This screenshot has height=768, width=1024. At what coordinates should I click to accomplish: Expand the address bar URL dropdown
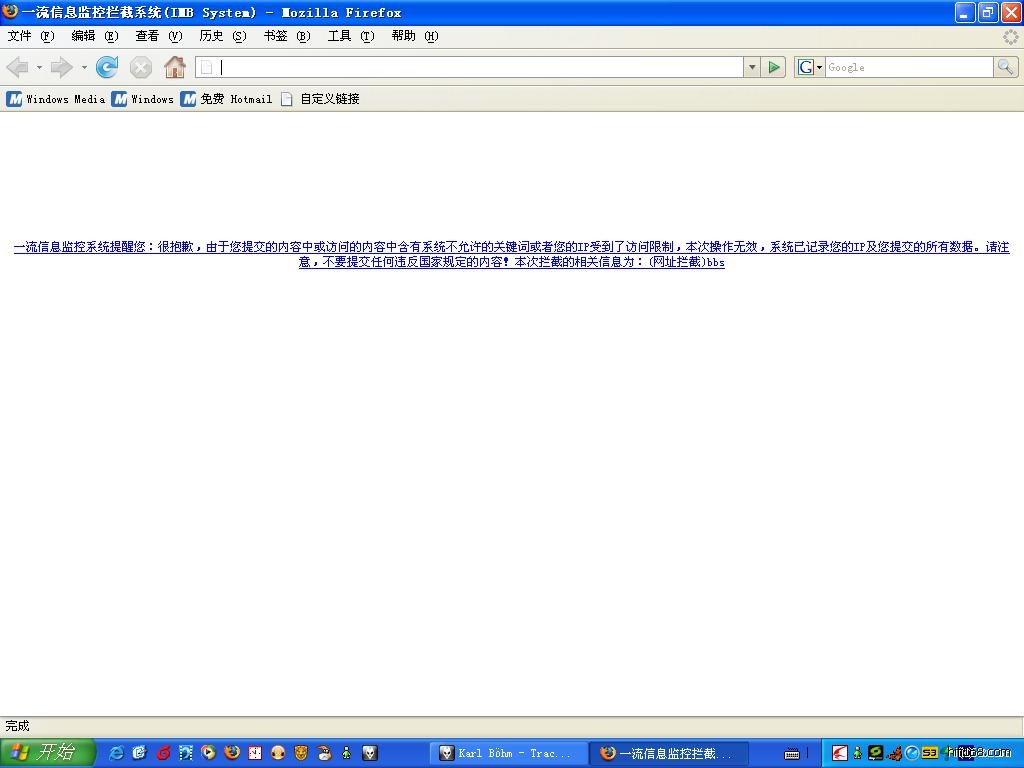(x=752, y=67)
